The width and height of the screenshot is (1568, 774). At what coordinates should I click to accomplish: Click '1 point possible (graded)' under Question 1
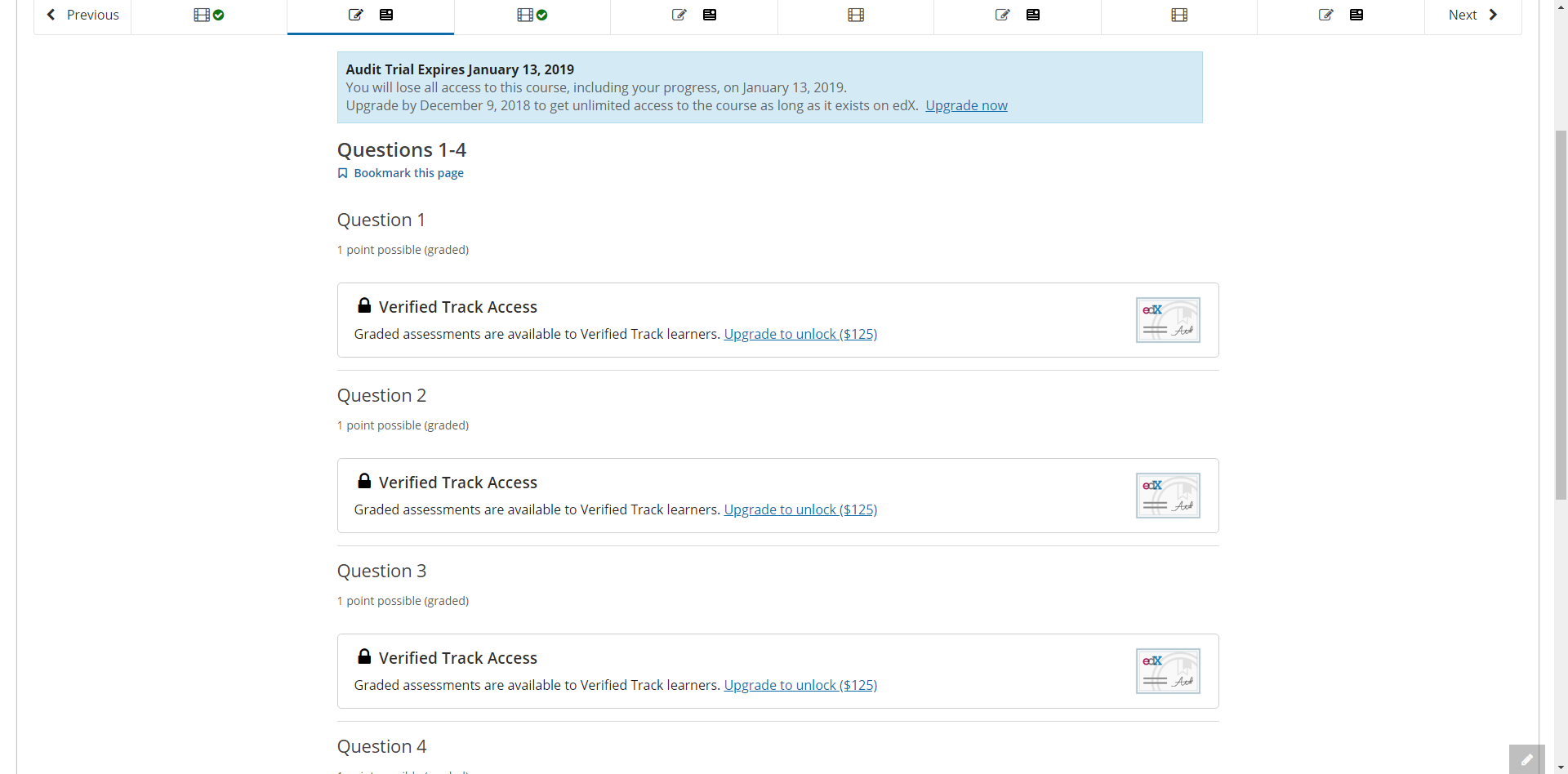tap(403, 250)
